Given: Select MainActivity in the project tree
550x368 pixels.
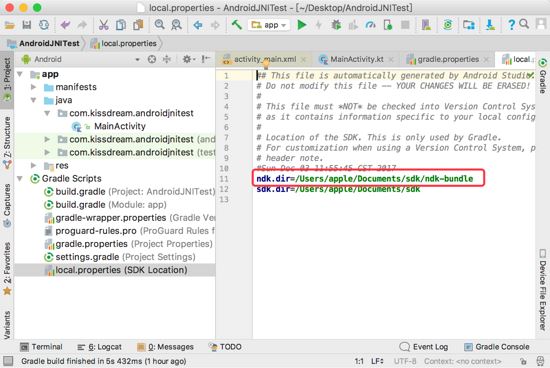Looking at the screenshot, I should (x=120, y=126).
